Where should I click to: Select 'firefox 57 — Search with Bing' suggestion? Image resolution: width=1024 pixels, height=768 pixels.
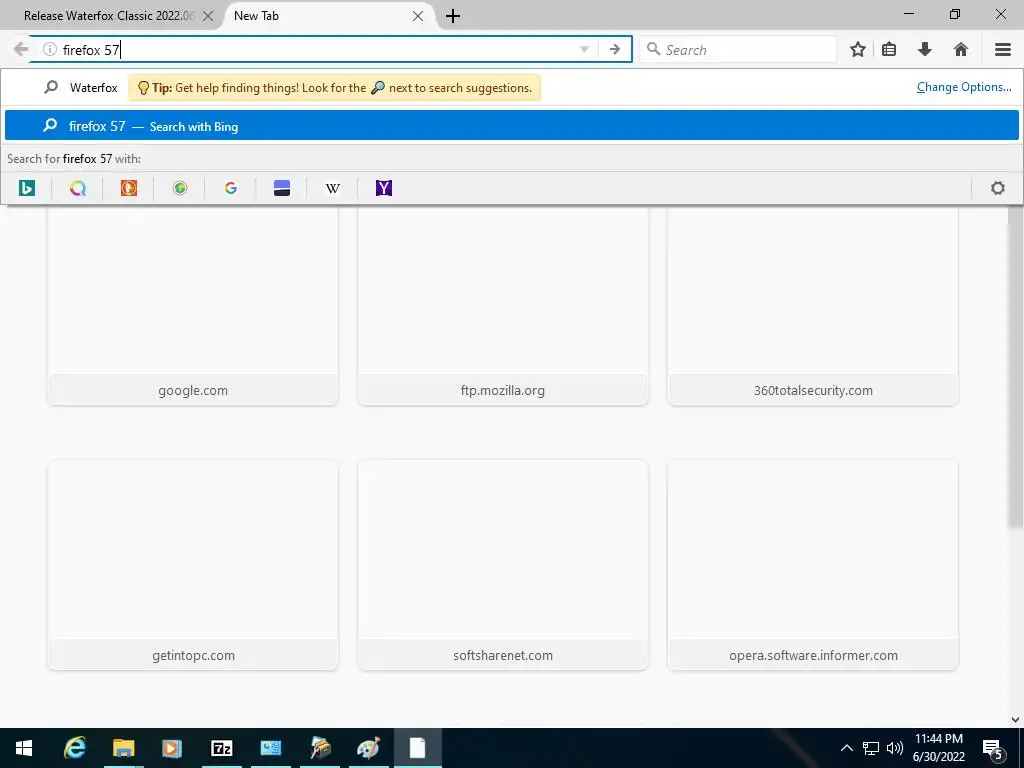511,125
